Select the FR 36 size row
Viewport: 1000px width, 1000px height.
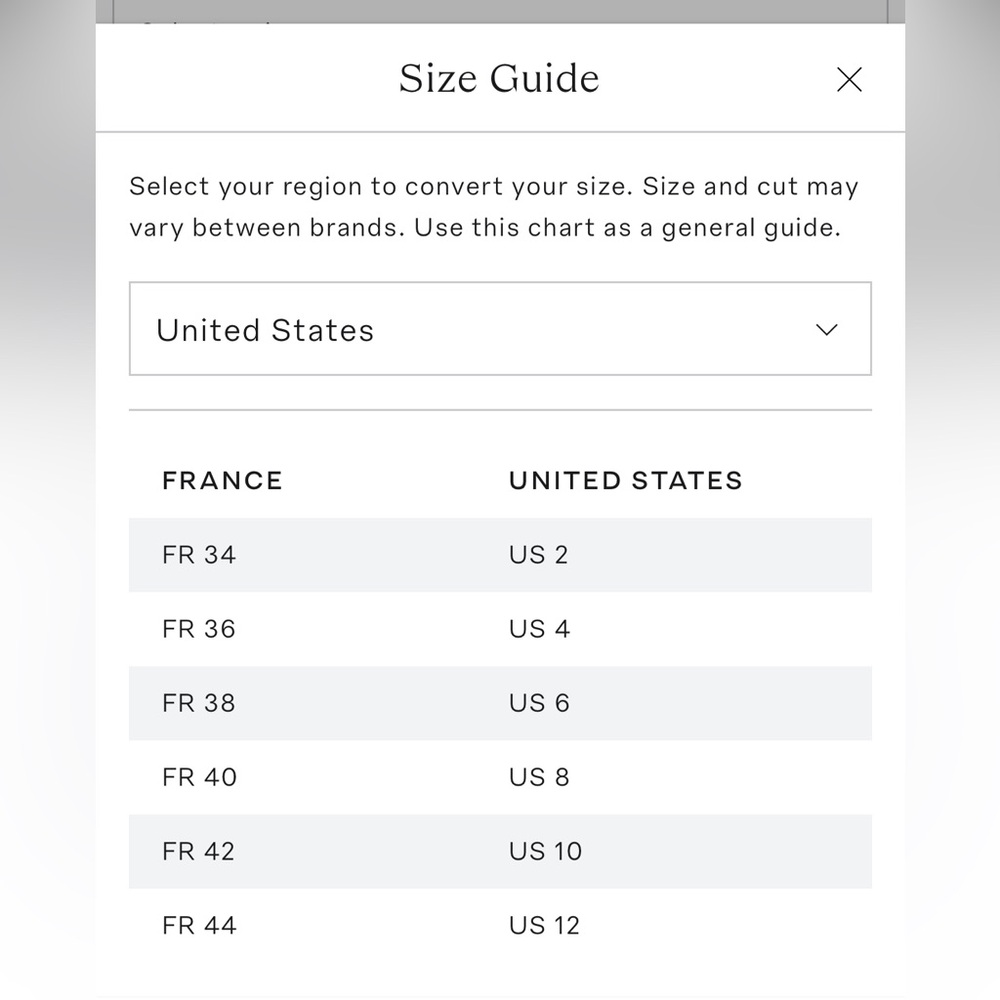click(x=199, y=629)
